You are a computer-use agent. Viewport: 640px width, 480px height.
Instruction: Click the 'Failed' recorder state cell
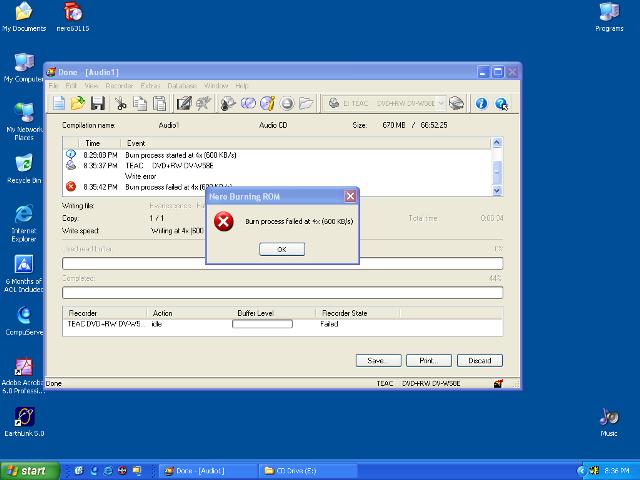(329, 324)
